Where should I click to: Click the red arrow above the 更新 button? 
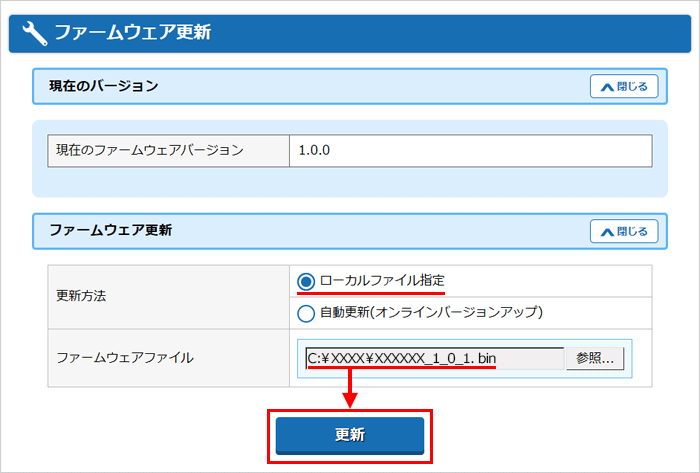(x=349, y=389)
